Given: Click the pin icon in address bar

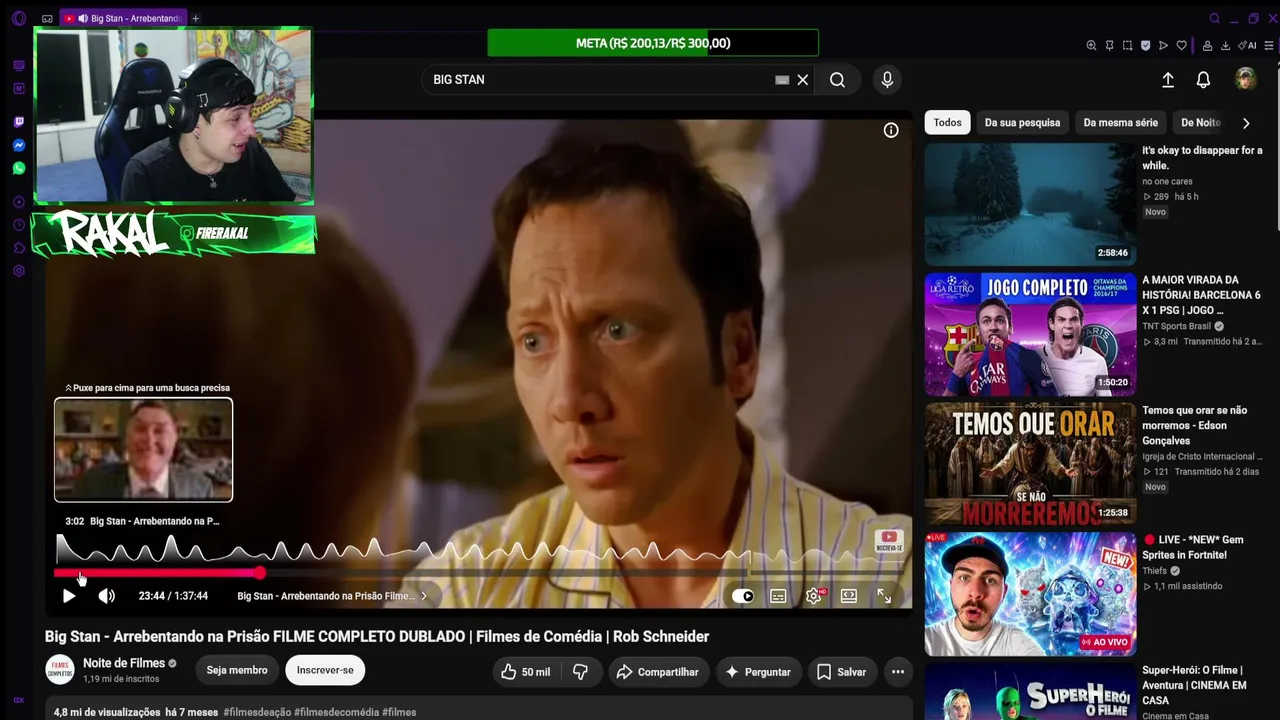Looking at the screenshot, I should click(x=1110, y=45).
